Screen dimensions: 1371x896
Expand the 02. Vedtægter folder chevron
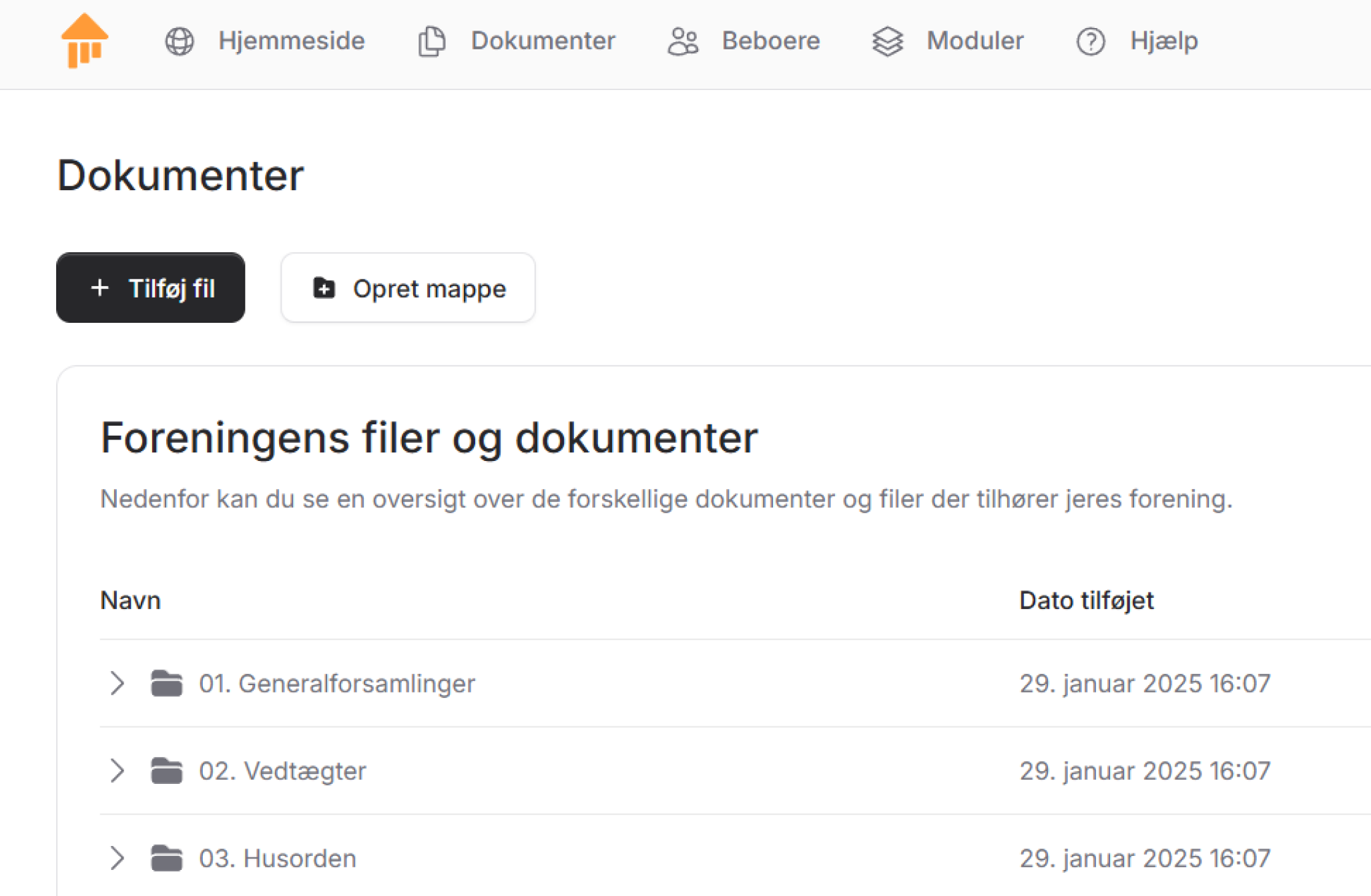point(117,771)
